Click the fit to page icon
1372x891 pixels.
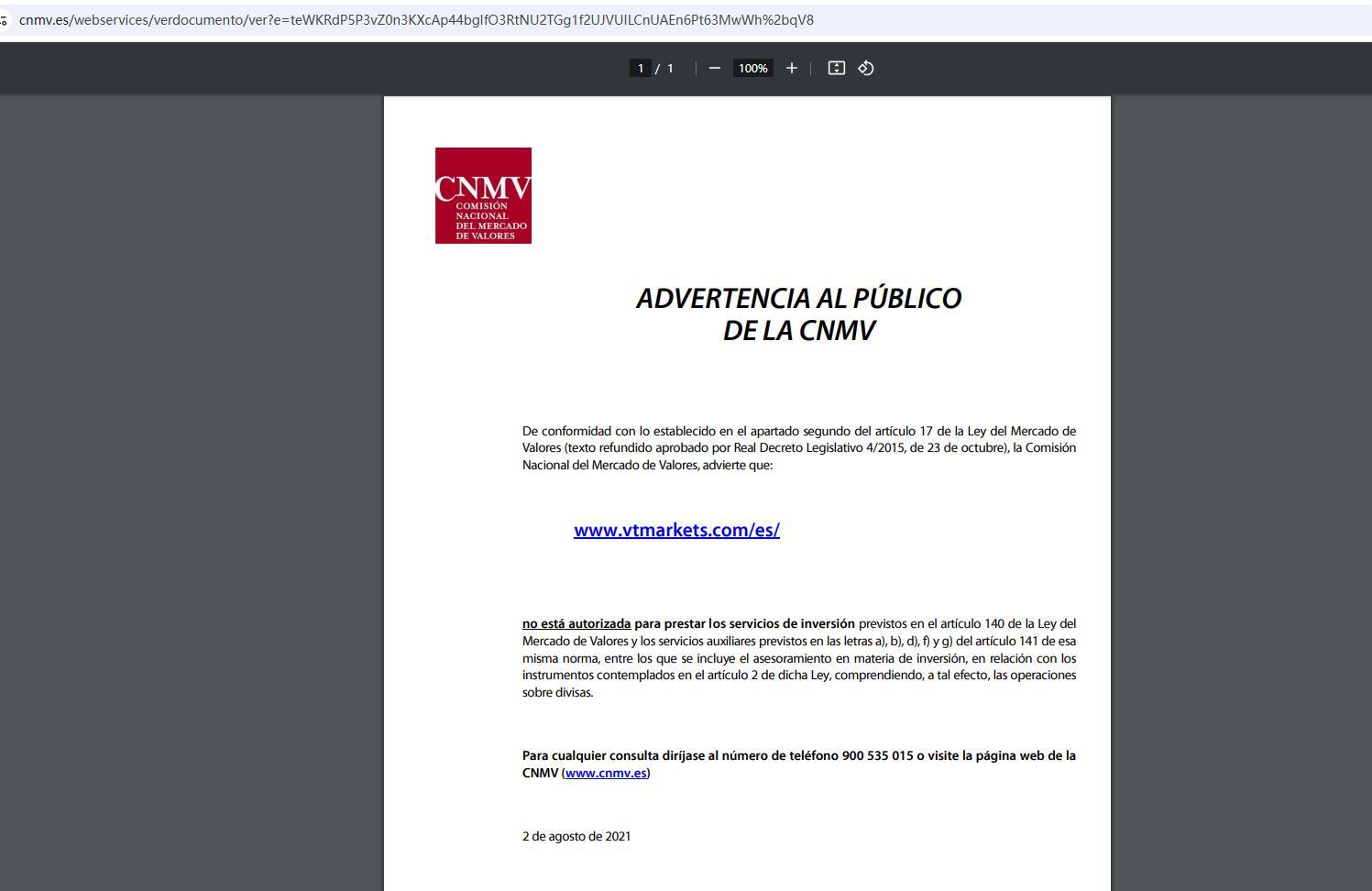tap(836, 68)
